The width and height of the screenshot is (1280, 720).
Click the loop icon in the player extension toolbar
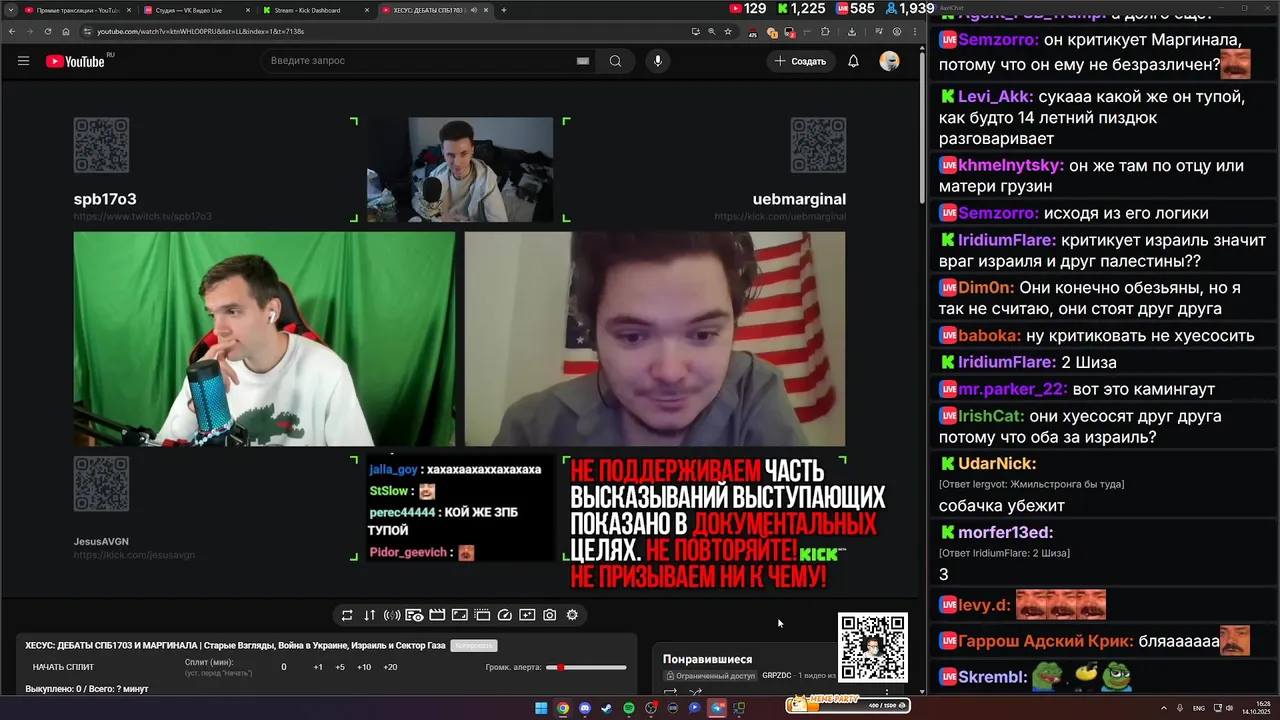tap(347, 615)
